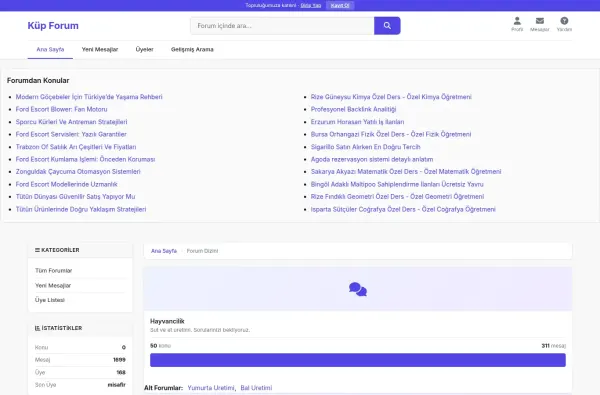Open Modern Göçebeler İçin Türkiye'de Yaşama Rehberi
600x395 pixels.
point(89,97)
